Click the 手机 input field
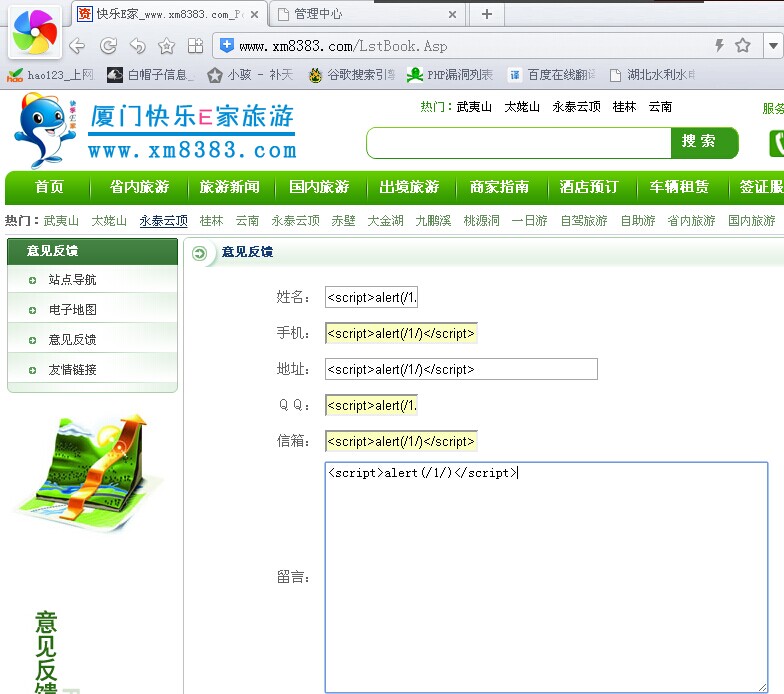The height and width of the screenshot is (694, 784). point(401,333)
